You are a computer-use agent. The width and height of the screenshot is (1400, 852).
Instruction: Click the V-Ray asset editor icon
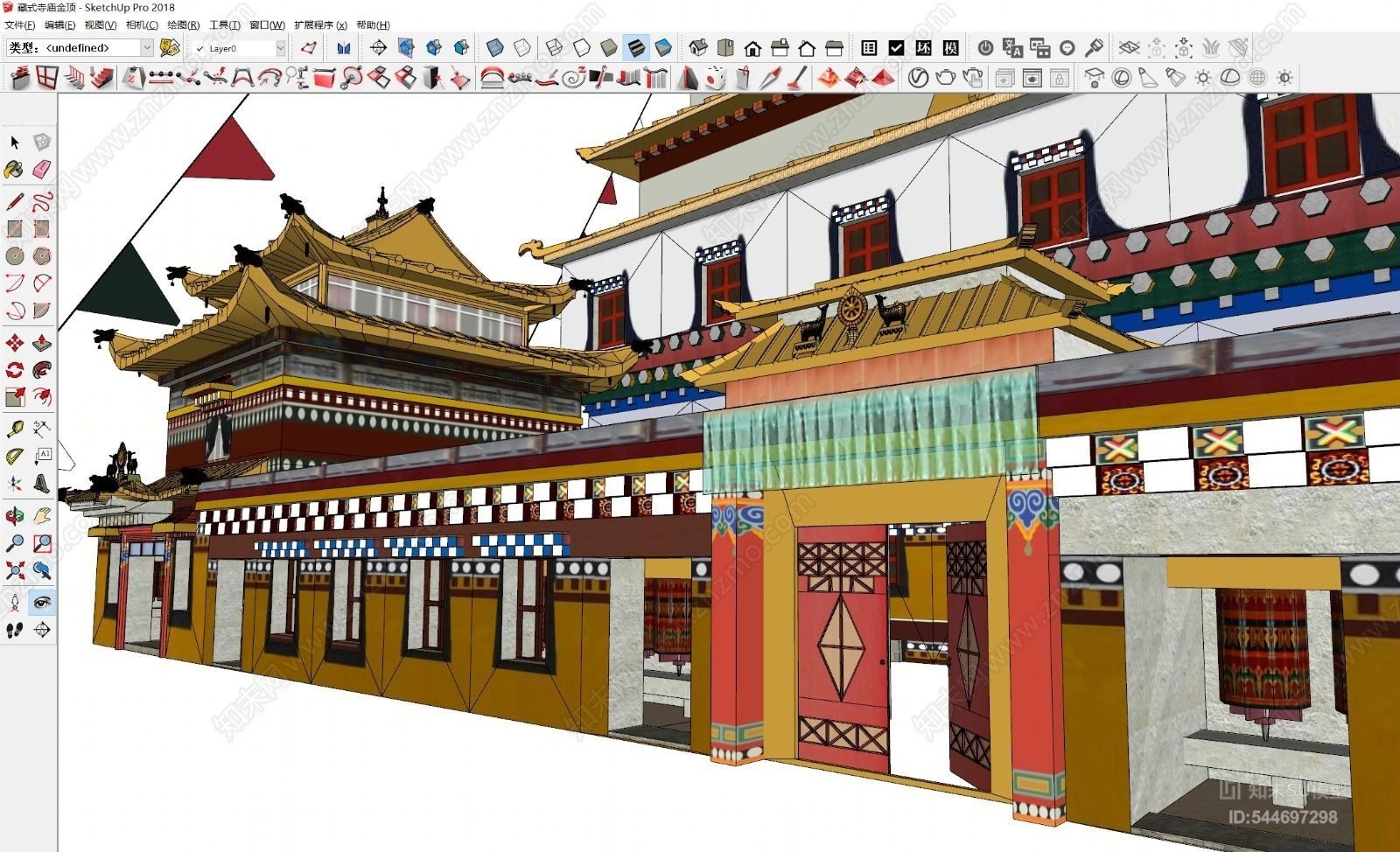(918, 78)
